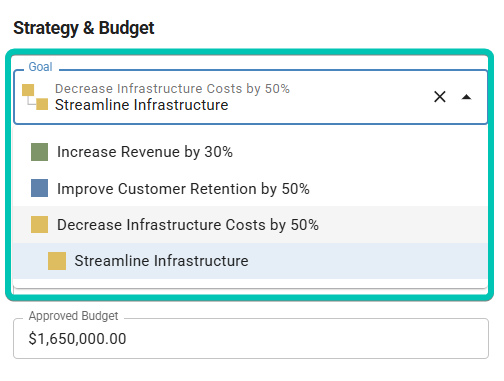Click Strategy & Budget section heading

pyautogui.click(x=84, y=28)
